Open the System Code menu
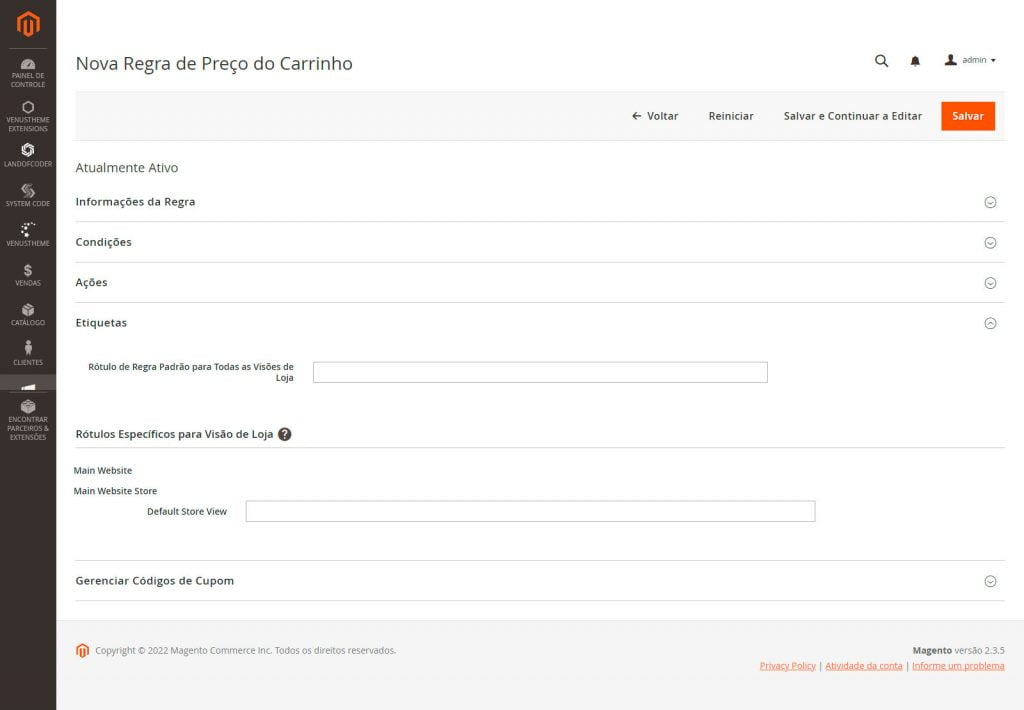The image size is (1024, 710). pos(28,196)
